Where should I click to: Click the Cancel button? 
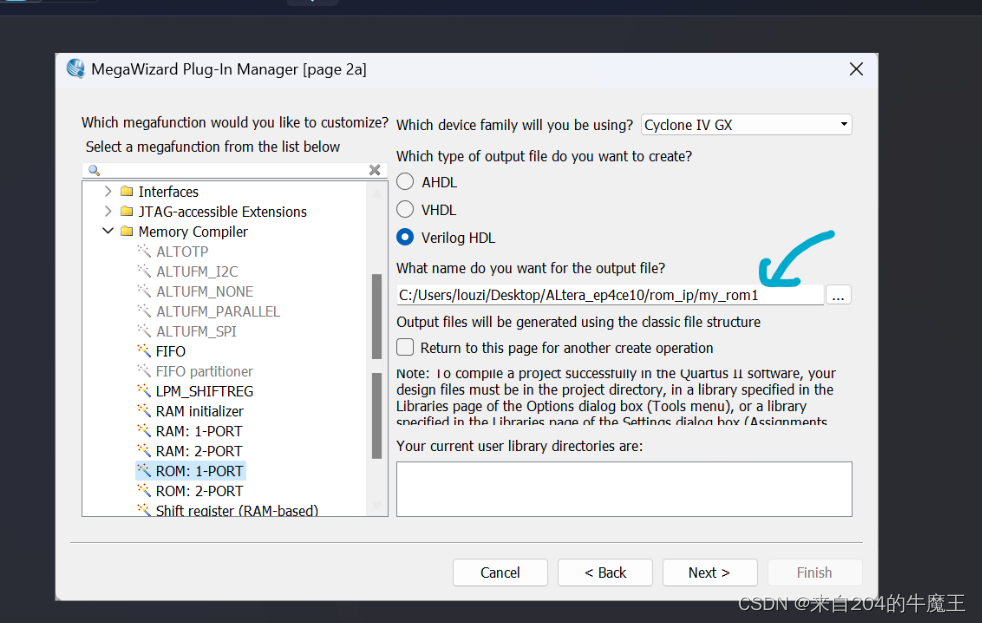[500, 572]
